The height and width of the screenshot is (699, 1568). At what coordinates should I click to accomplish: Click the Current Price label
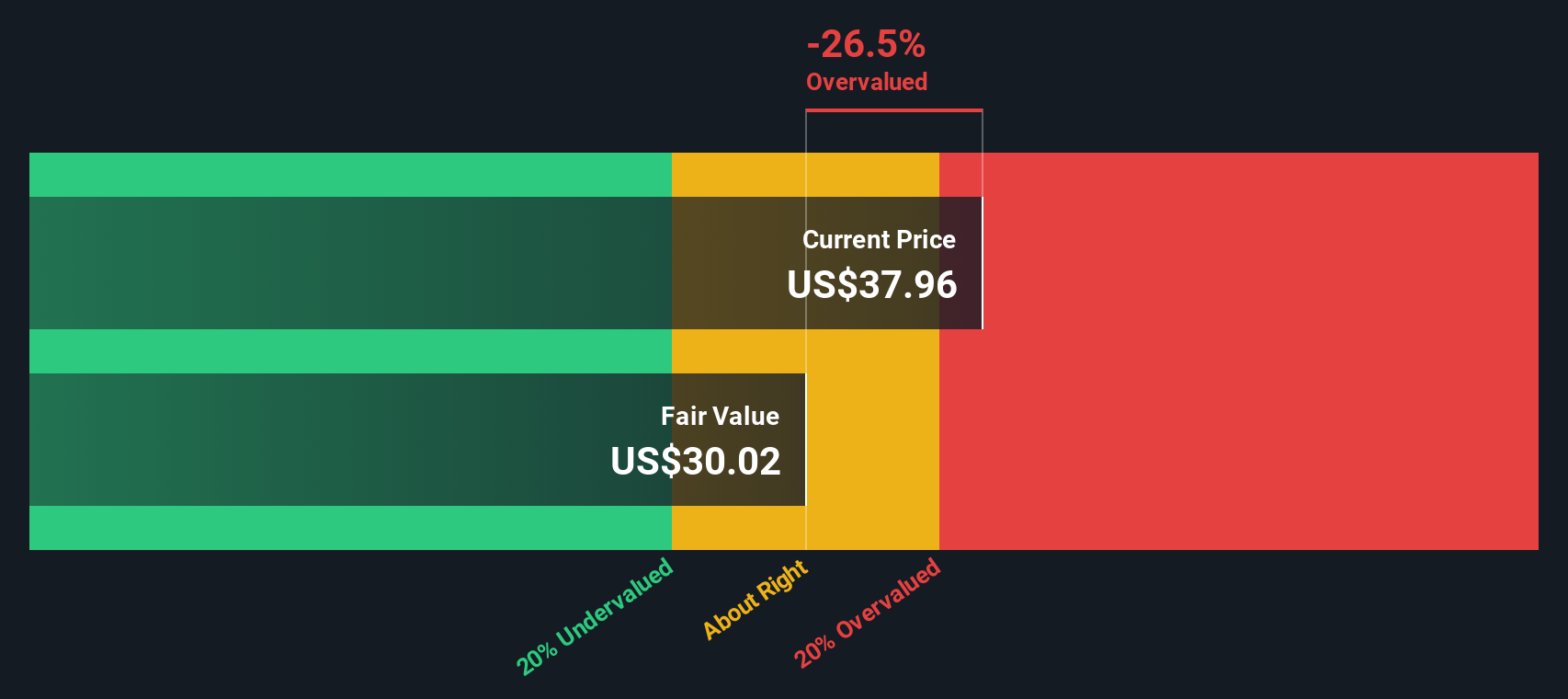pyautogui.click(x=879, y=239)
